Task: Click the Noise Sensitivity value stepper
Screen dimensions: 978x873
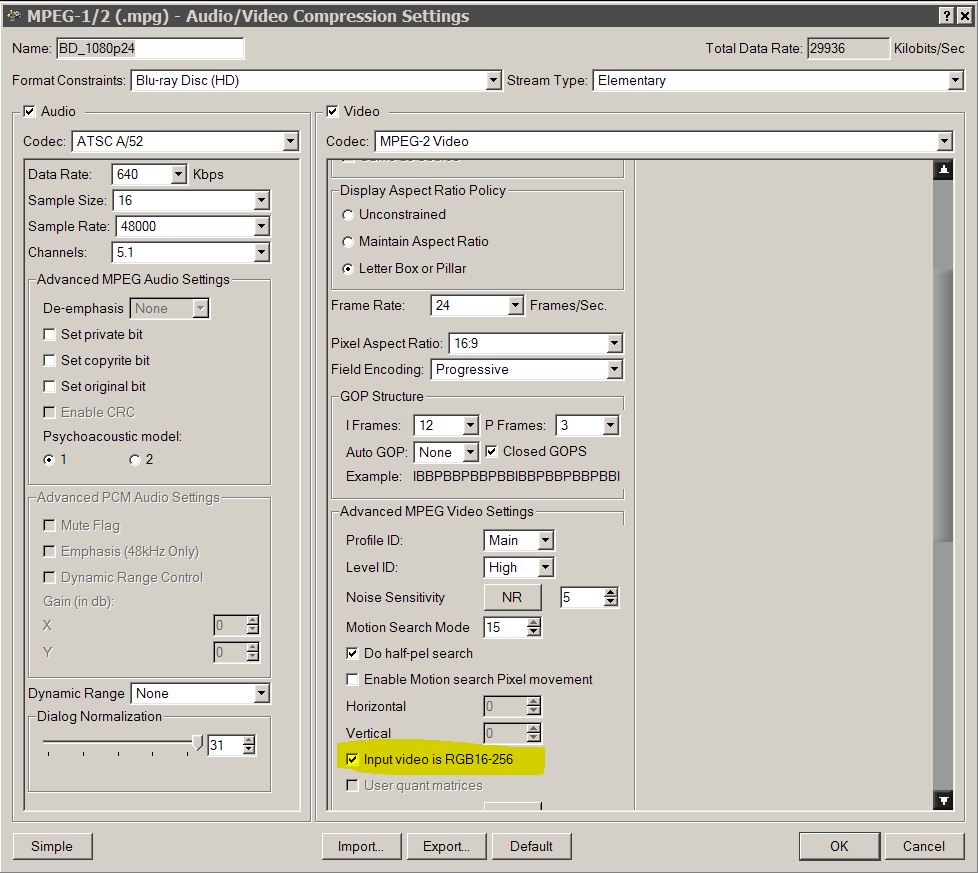Action: 611,597
